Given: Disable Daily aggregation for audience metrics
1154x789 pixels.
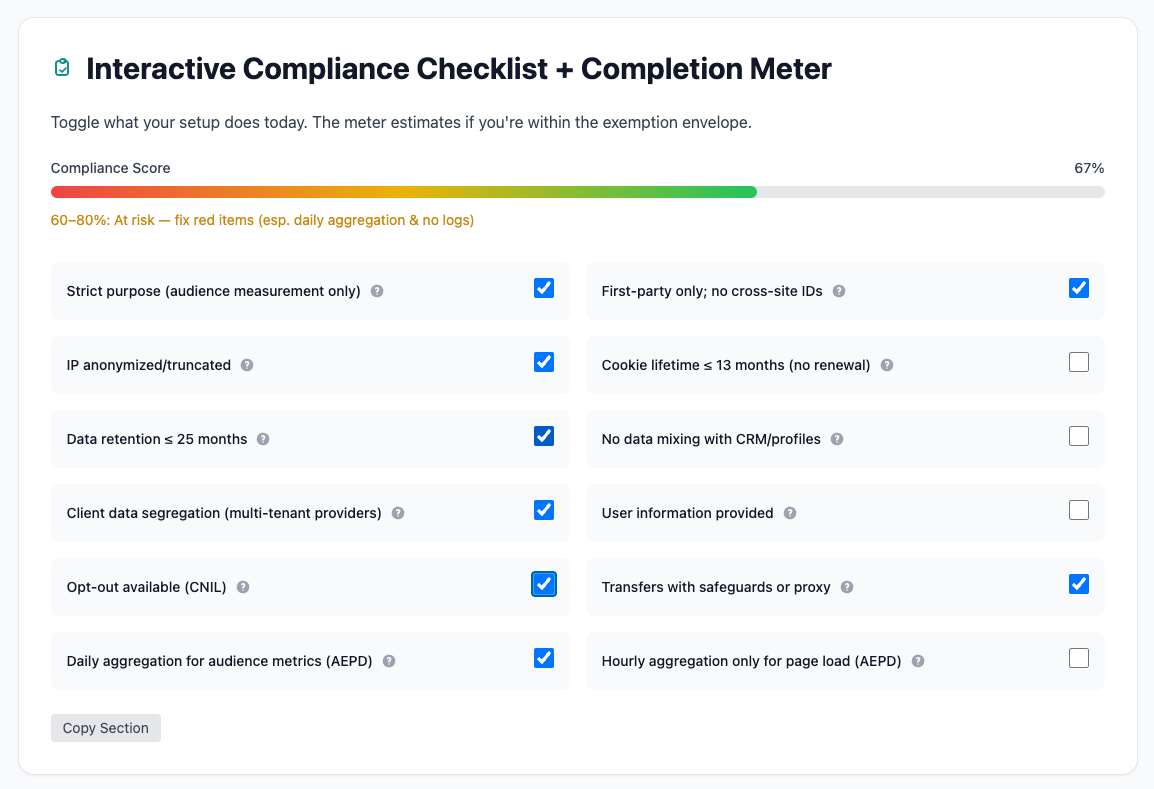Looking at the screenshot, I should [543, 657].
